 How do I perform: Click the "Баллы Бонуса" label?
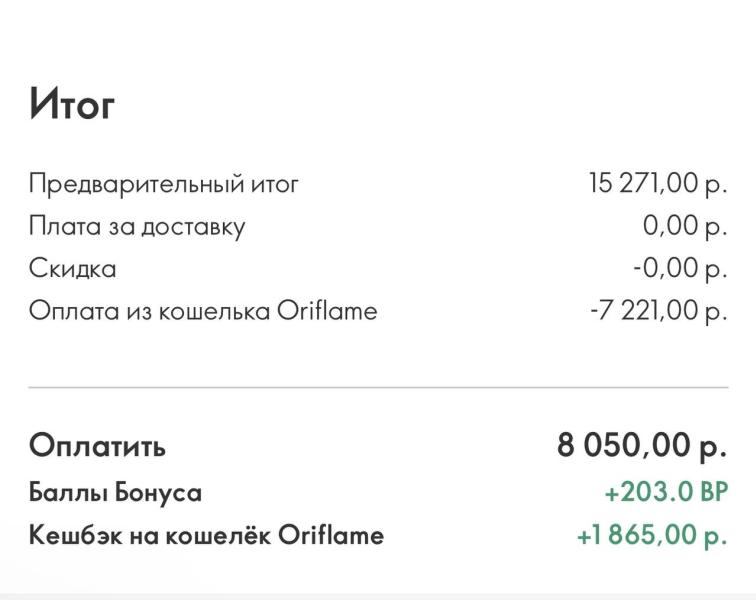(x=115, y=492)
